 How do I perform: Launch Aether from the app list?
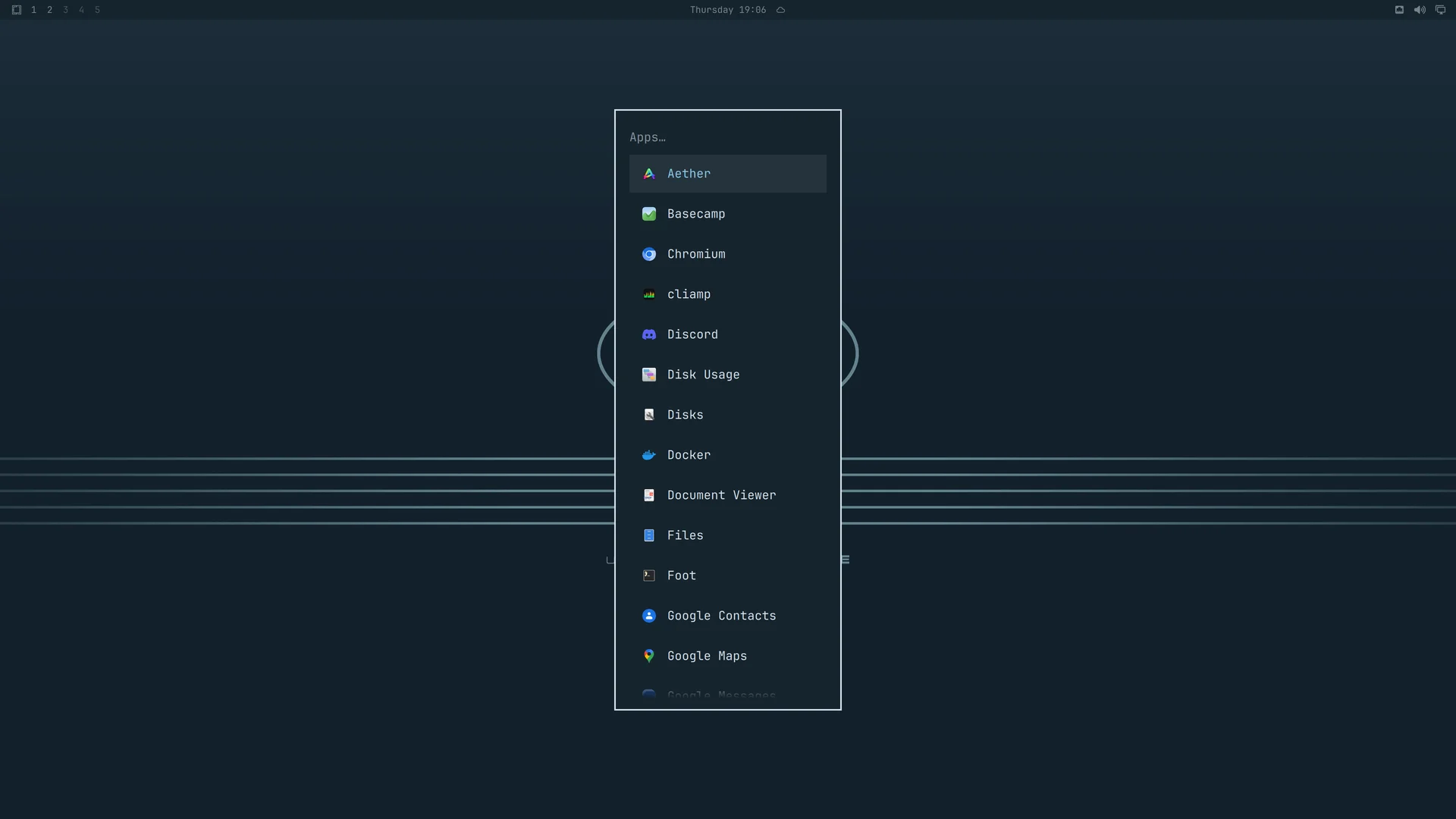click(x=727, y=174)
